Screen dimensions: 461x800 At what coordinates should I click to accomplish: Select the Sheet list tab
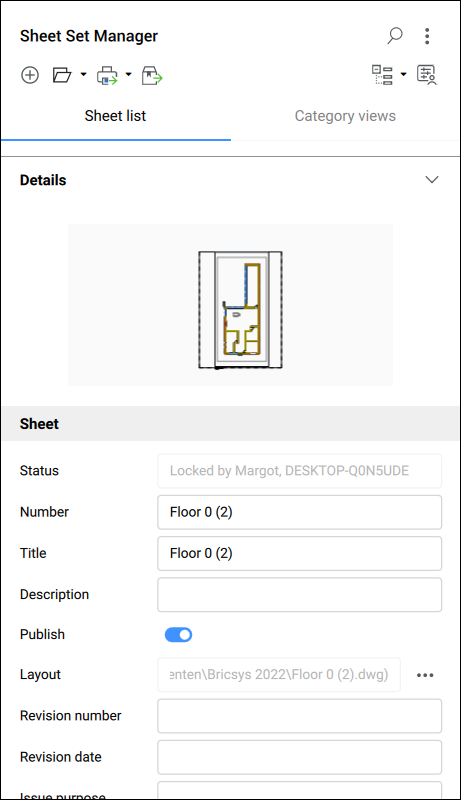[115, 116]
